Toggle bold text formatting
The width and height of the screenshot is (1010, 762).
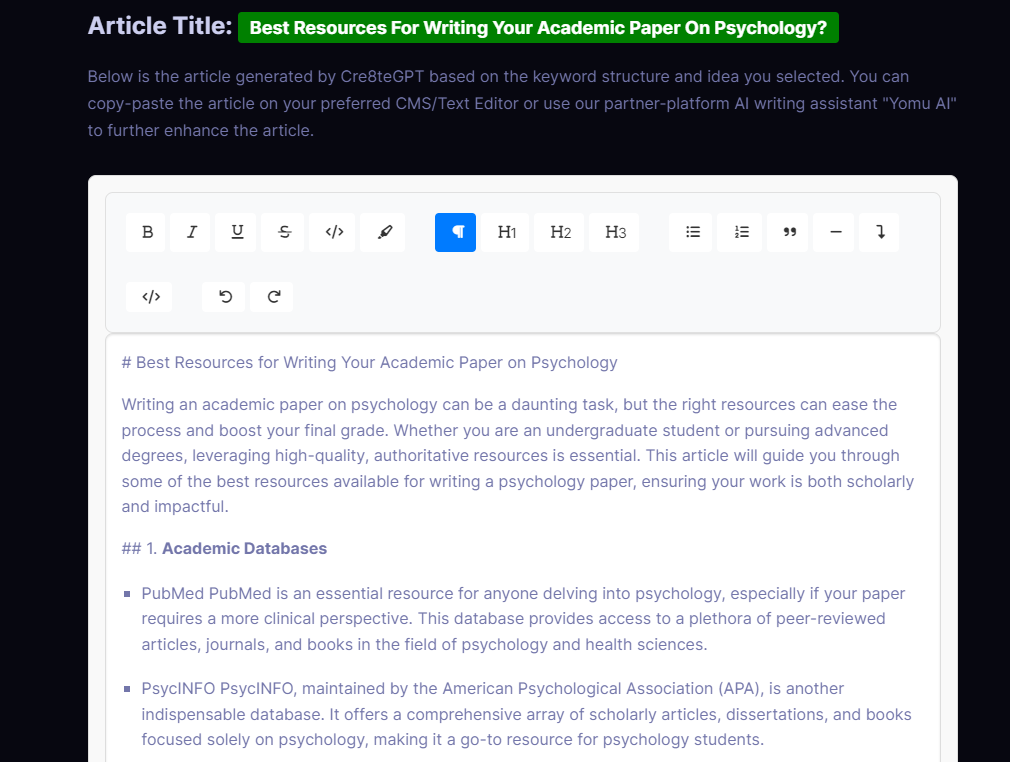coord(145,231)
